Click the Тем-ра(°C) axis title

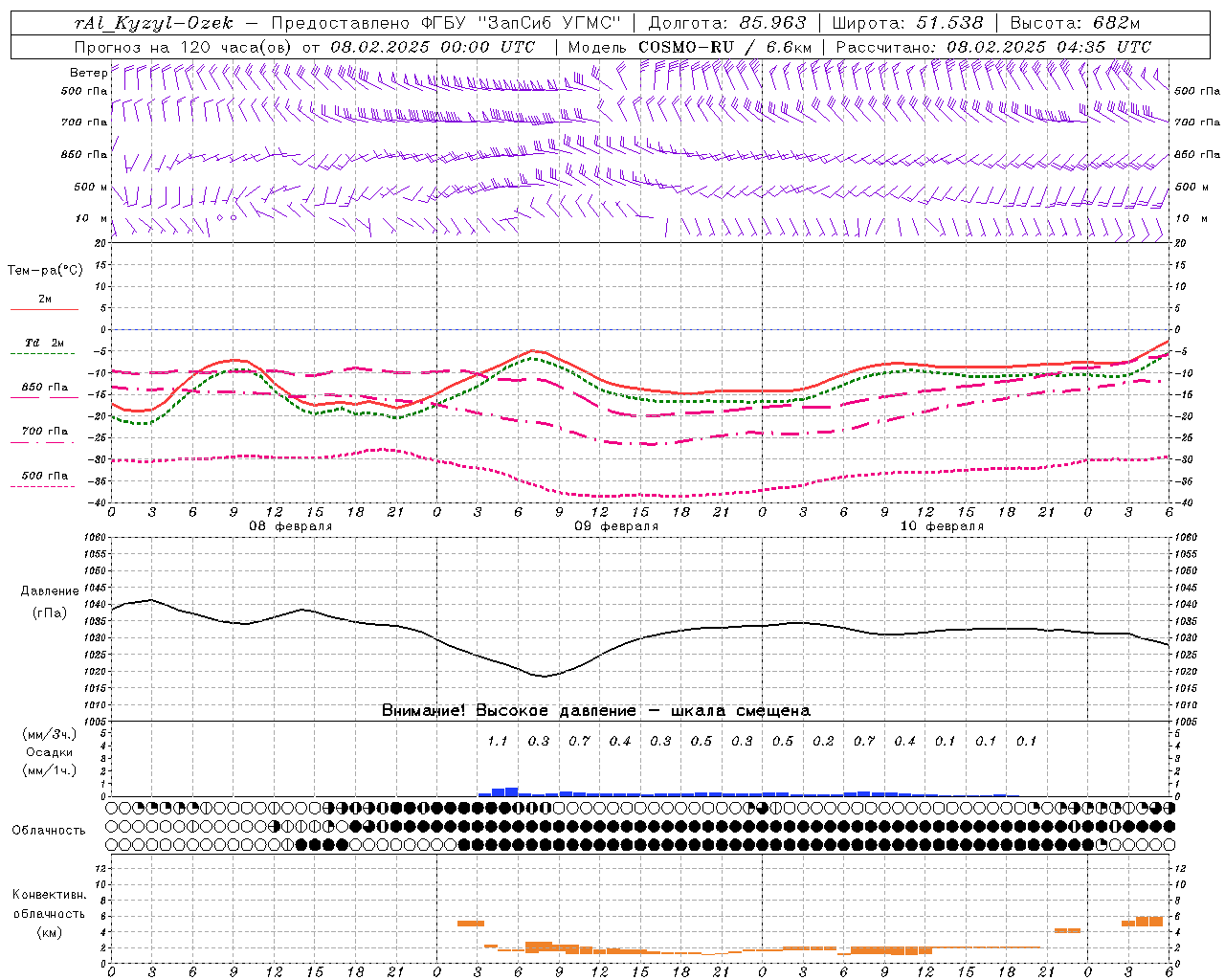click(x=45, y=270)
